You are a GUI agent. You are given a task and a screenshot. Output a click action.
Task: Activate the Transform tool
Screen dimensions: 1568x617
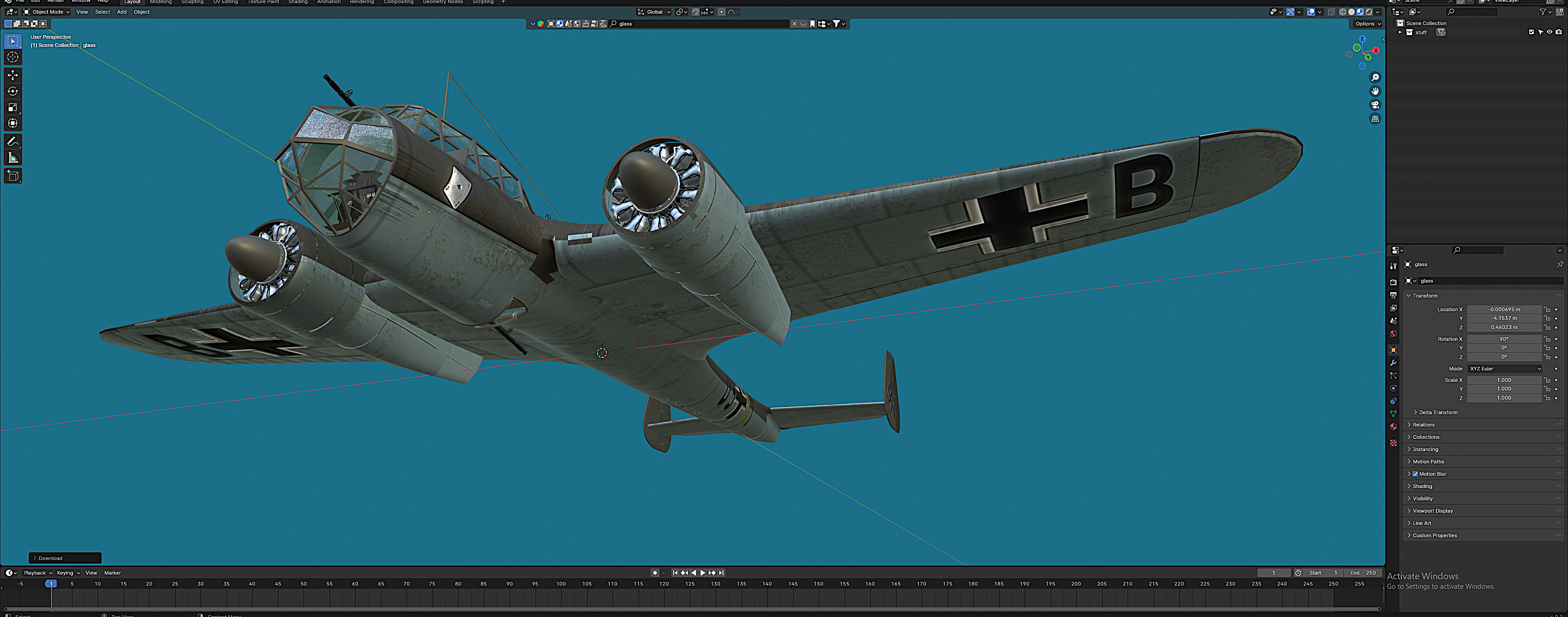(13, 123)
